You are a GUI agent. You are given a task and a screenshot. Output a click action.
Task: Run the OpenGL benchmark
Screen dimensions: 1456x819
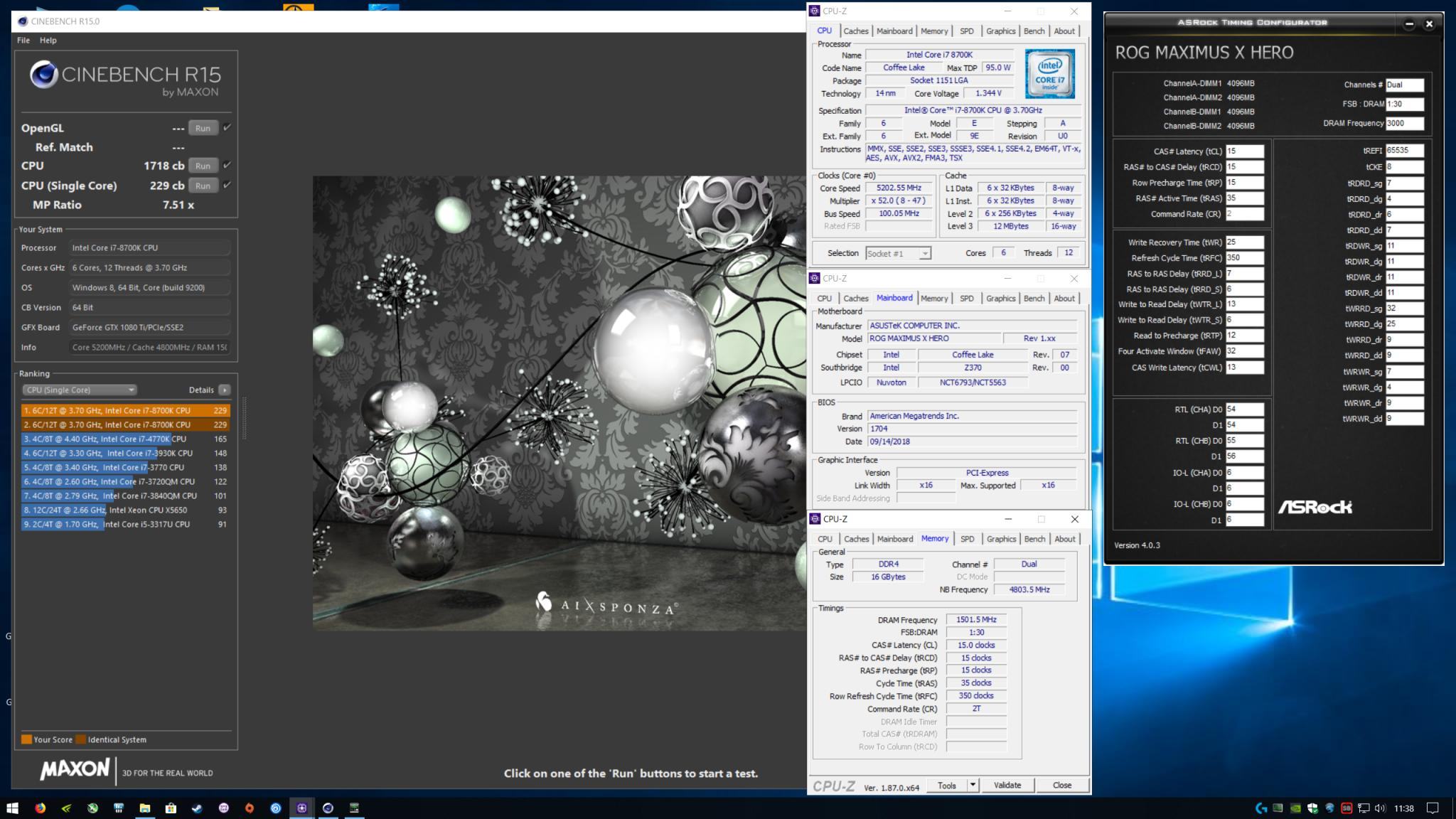point(203,128)
